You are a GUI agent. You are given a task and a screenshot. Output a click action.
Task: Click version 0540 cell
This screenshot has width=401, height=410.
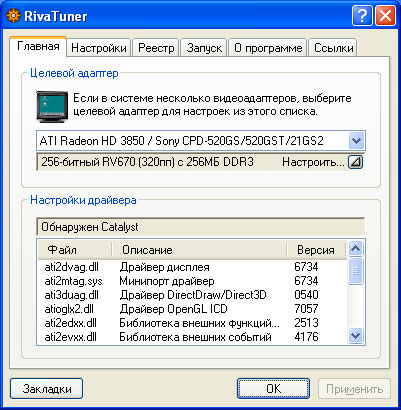[306, 295]
